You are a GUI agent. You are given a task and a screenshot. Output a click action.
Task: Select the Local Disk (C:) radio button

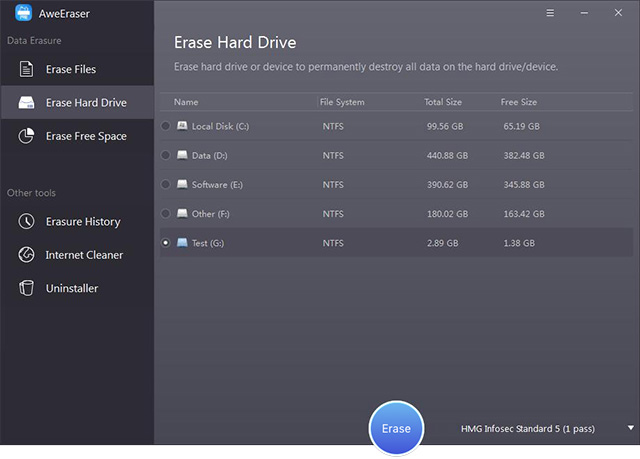[x=166, y=126]
